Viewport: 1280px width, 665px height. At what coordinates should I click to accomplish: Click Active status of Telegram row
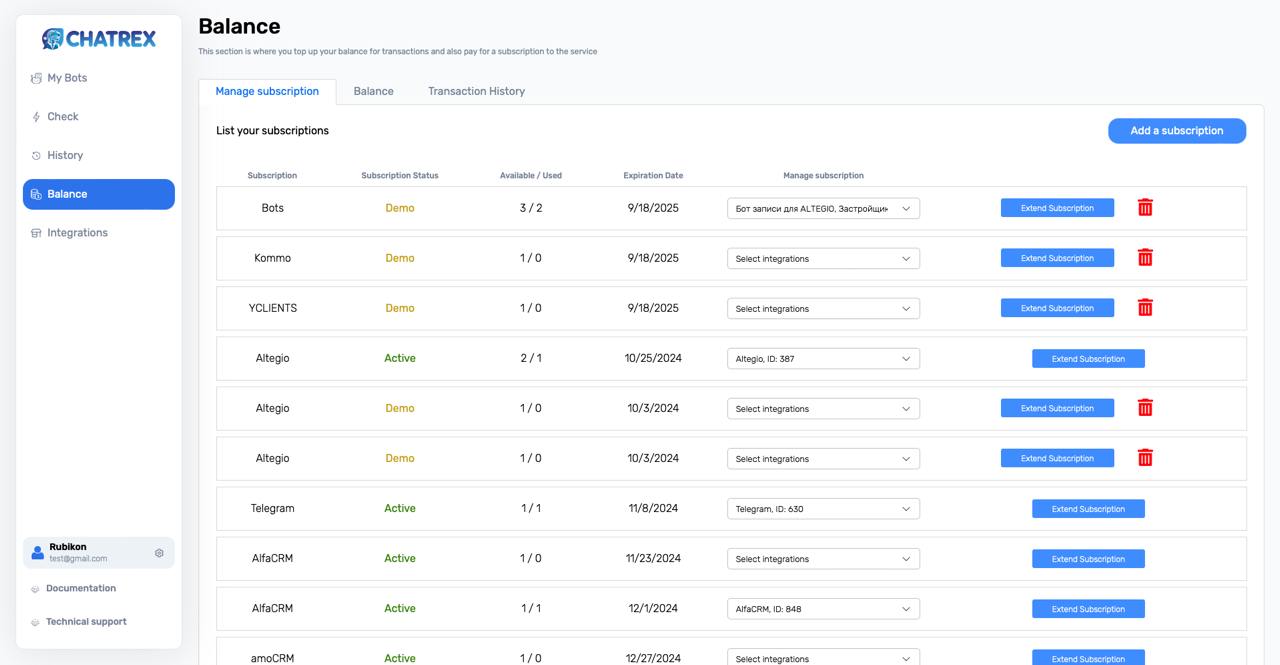click(x=400, y=508)
